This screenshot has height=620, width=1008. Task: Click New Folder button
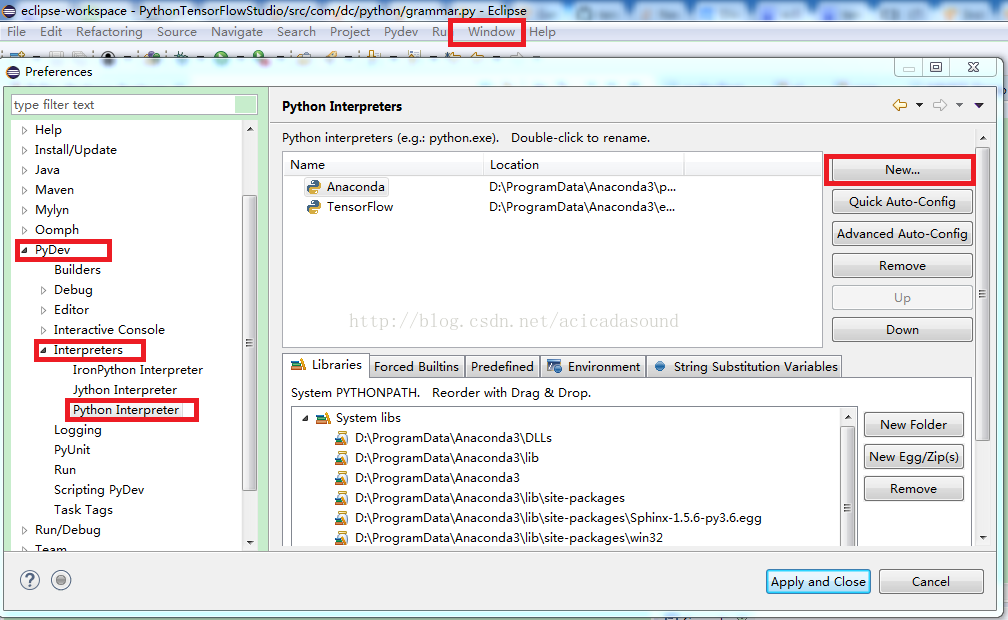[914, 424]
